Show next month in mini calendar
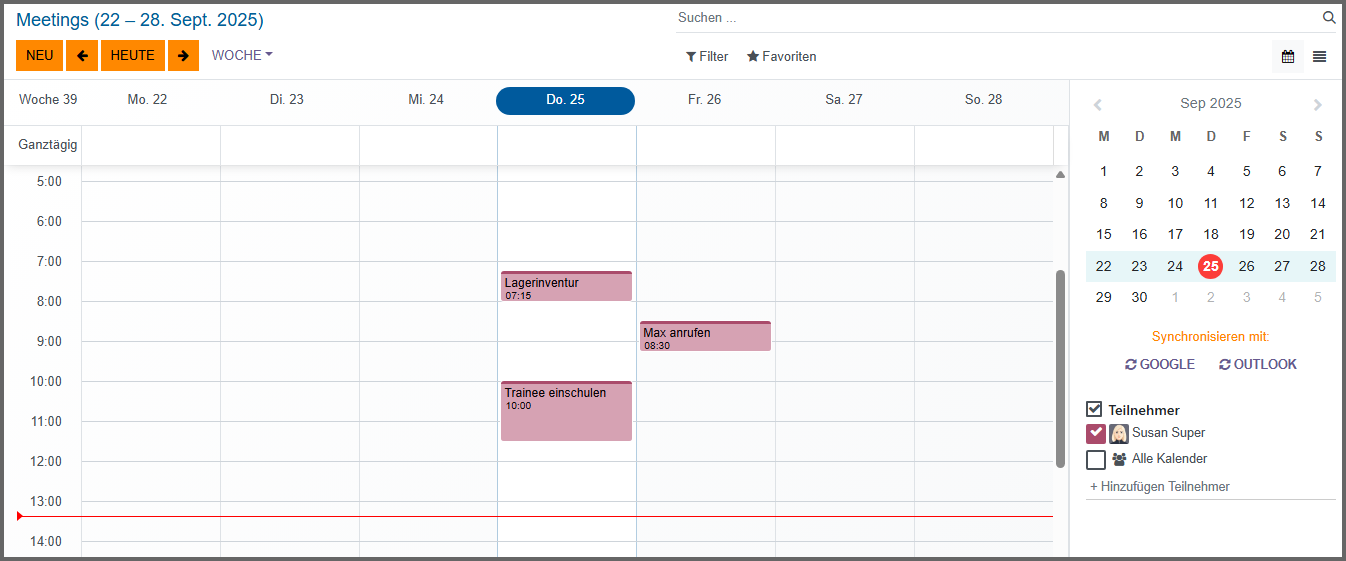The height and width of the screenshot is (561, 1346). [x=1318, y=104]
